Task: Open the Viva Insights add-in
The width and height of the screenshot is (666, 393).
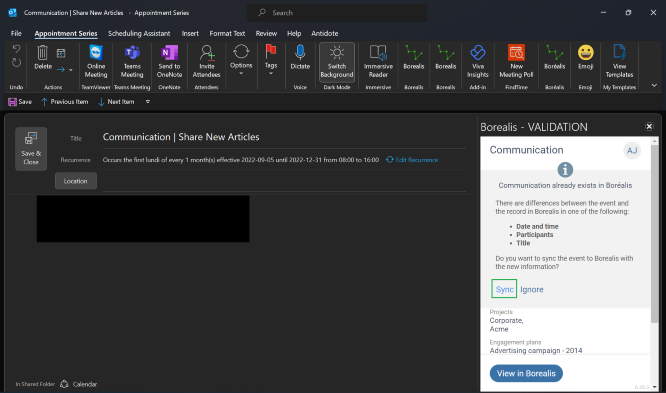Action: pyautogui.click(x=478, y=62)
